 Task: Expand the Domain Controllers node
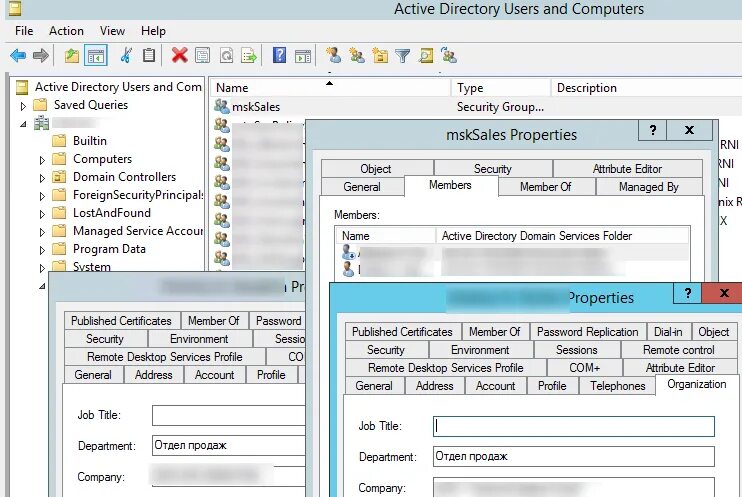point(42,178)
